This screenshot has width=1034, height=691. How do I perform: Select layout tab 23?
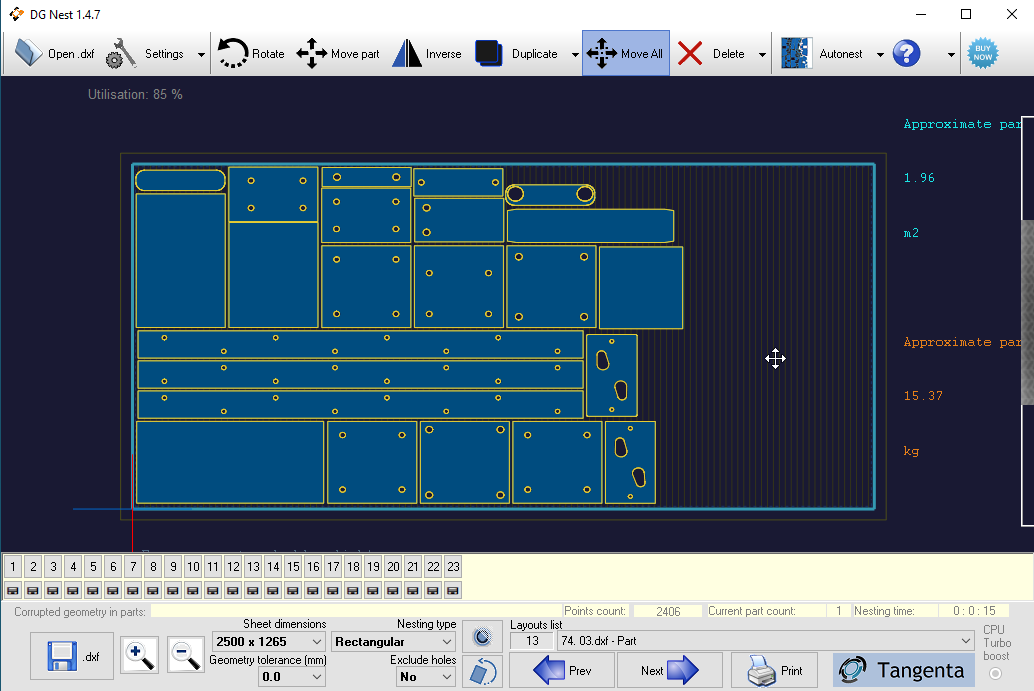coord(453,566)
